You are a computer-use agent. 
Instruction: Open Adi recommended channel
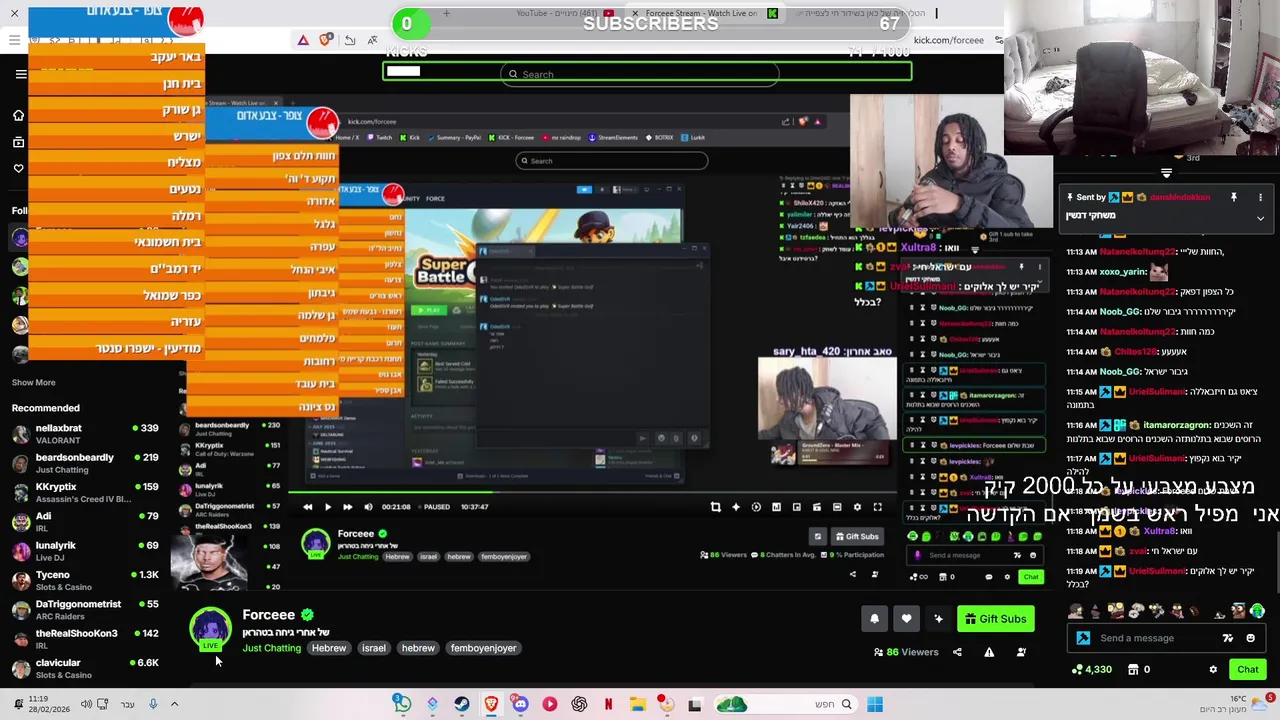coord(85,522)
